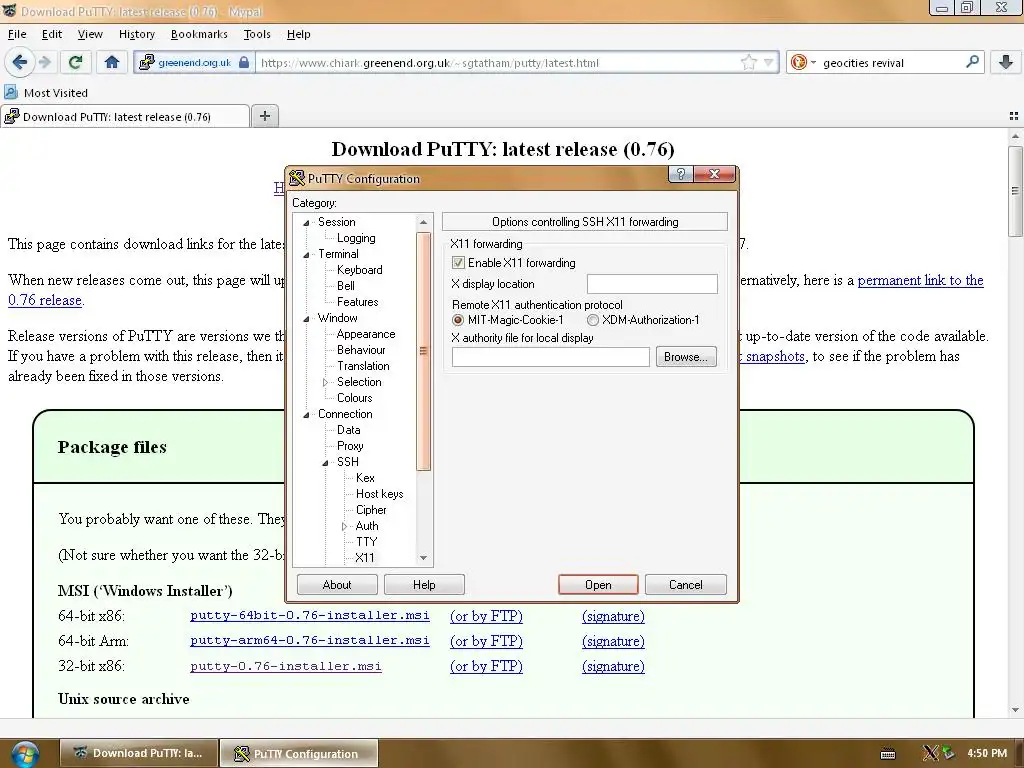Click the X server tray icon
This screenshot has width=1024, height=768.
point(930,753)
